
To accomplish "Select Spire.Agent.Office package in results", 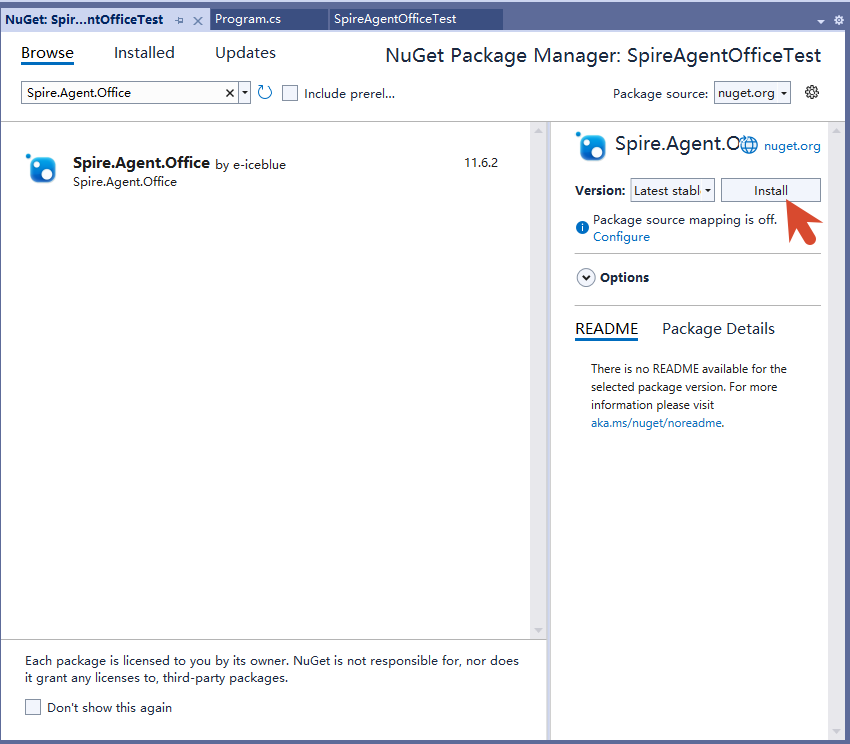I will (x=265, y=170).
